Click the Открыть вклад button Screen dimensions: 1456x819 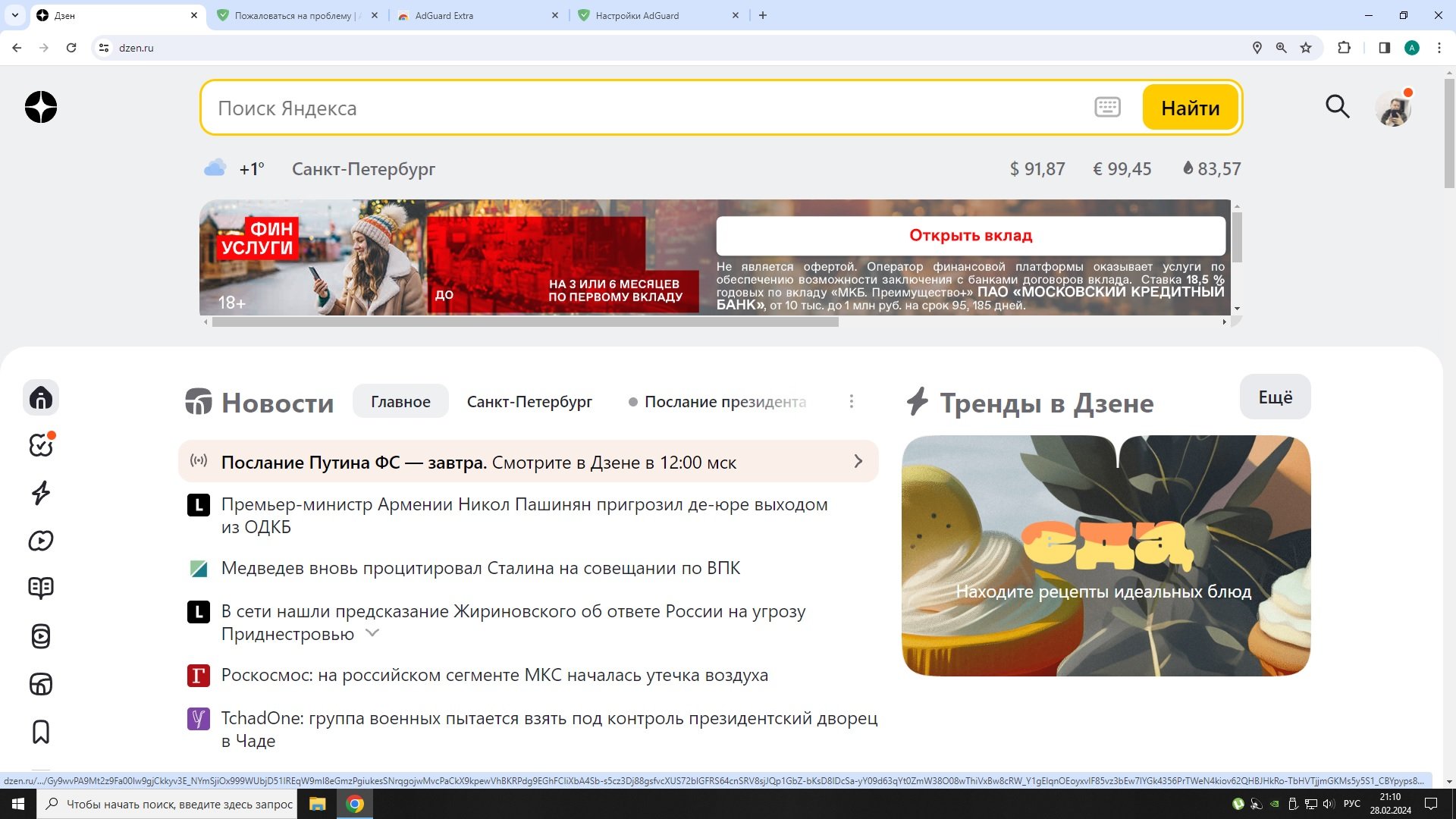971,235
